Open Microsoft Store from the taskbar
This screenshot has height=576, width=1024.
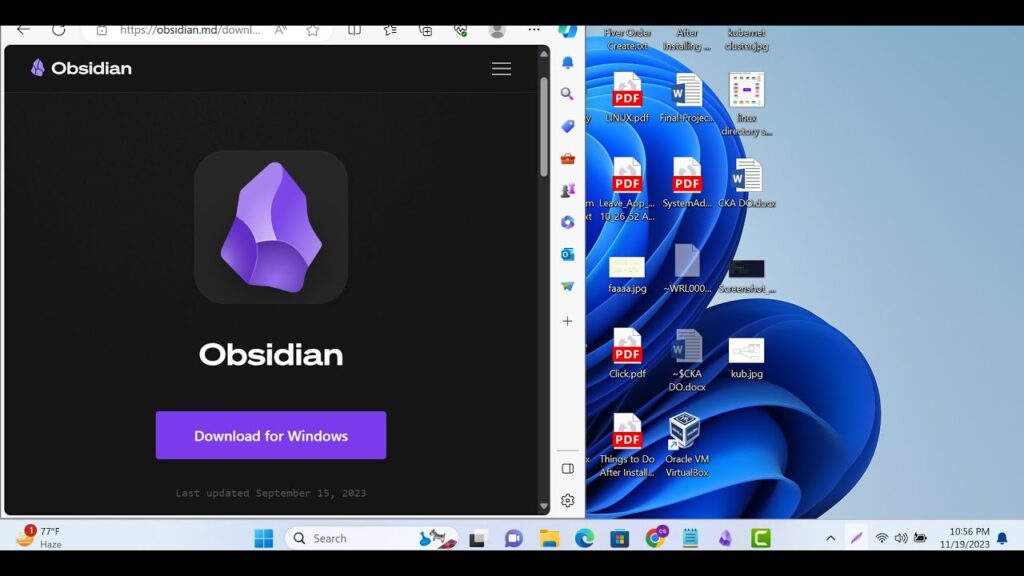tap(620, 538)
